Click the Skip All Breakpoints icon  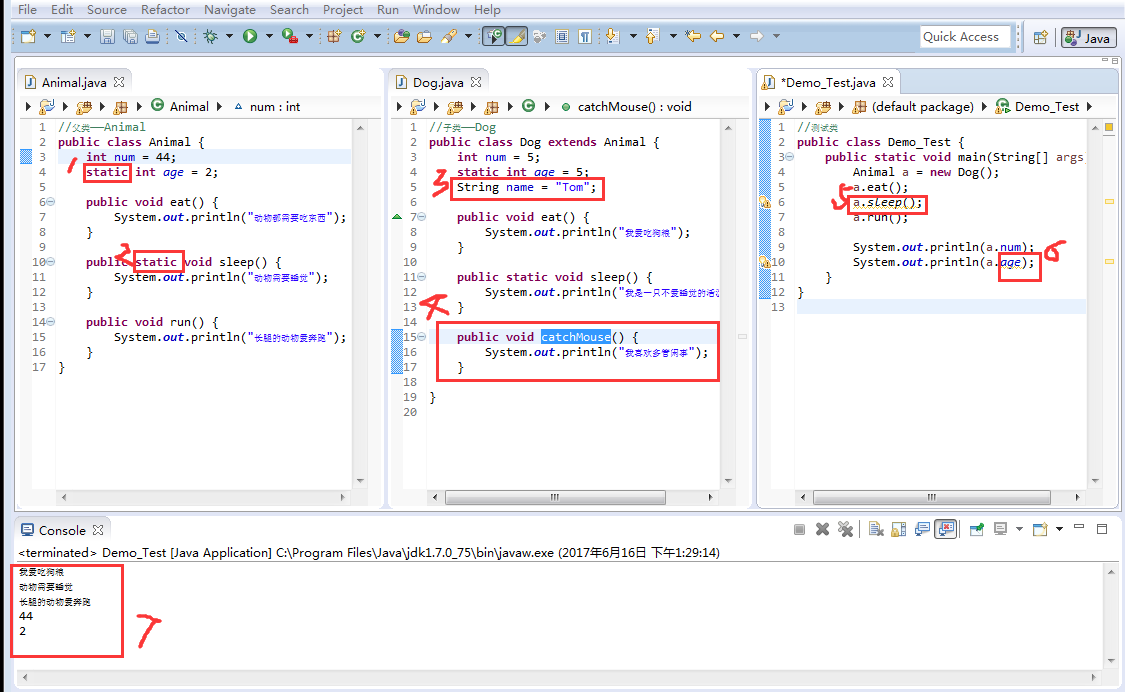click(x=182, y=36)
